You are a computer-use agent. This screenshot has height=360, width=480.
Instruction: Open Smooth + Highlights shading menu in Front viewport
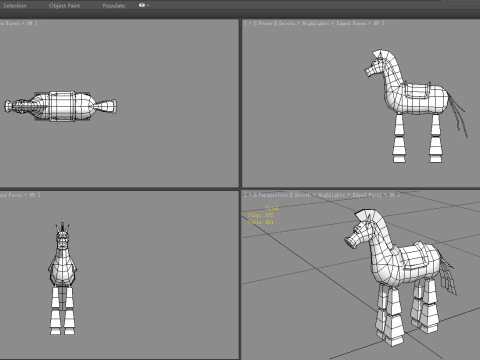(304, 23)
